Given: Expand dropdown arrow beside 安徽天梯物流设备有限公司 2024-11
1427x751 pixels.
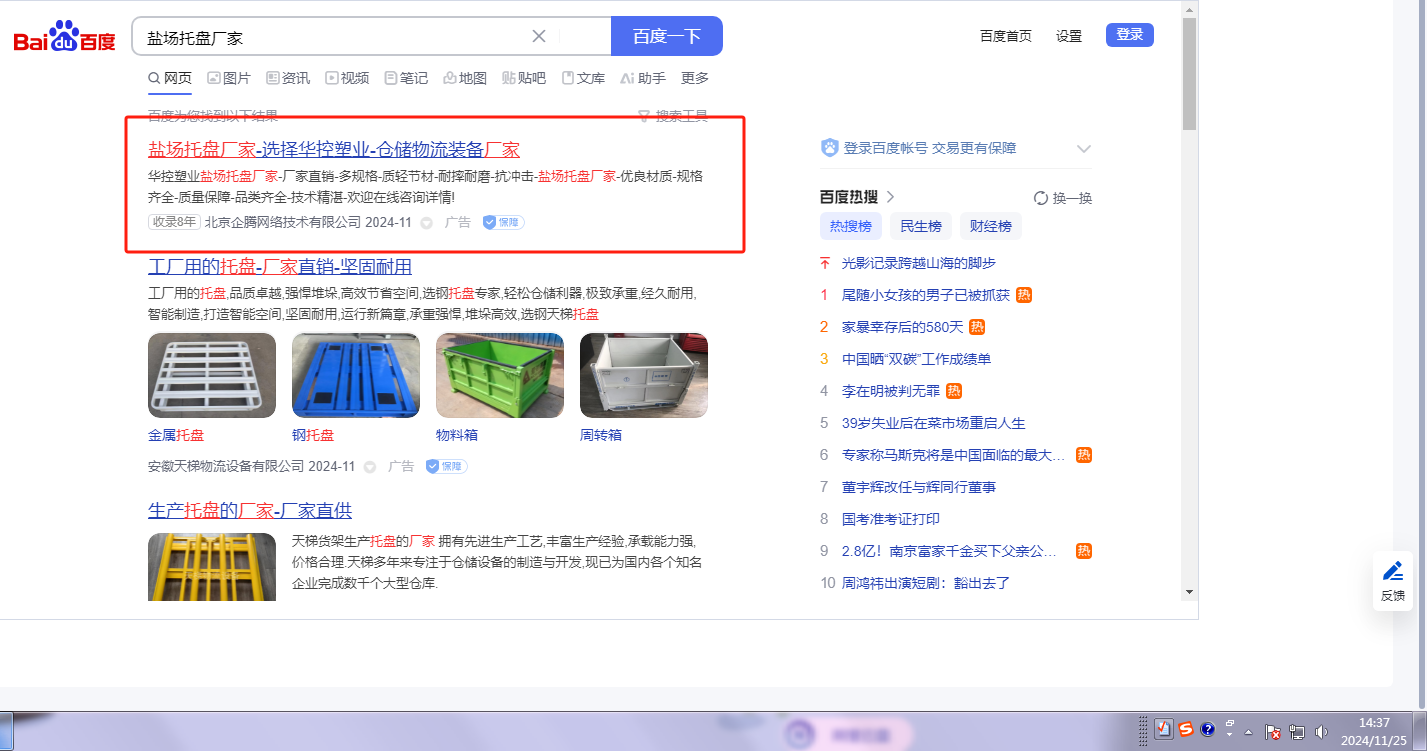Looking at the screenshot, I should point(369,467).
